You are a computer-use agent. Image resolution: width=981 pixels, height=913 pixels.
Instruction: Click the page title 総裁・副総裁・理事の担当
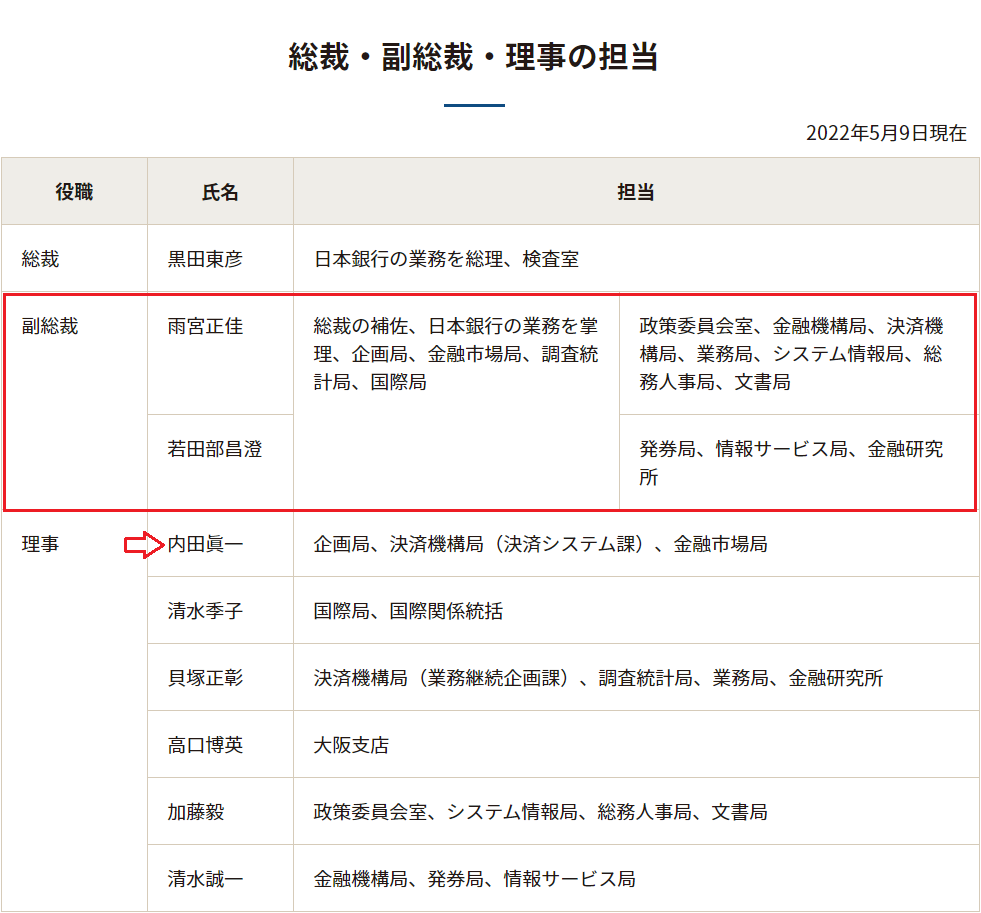pyautogui.click(x=473, y=56)
